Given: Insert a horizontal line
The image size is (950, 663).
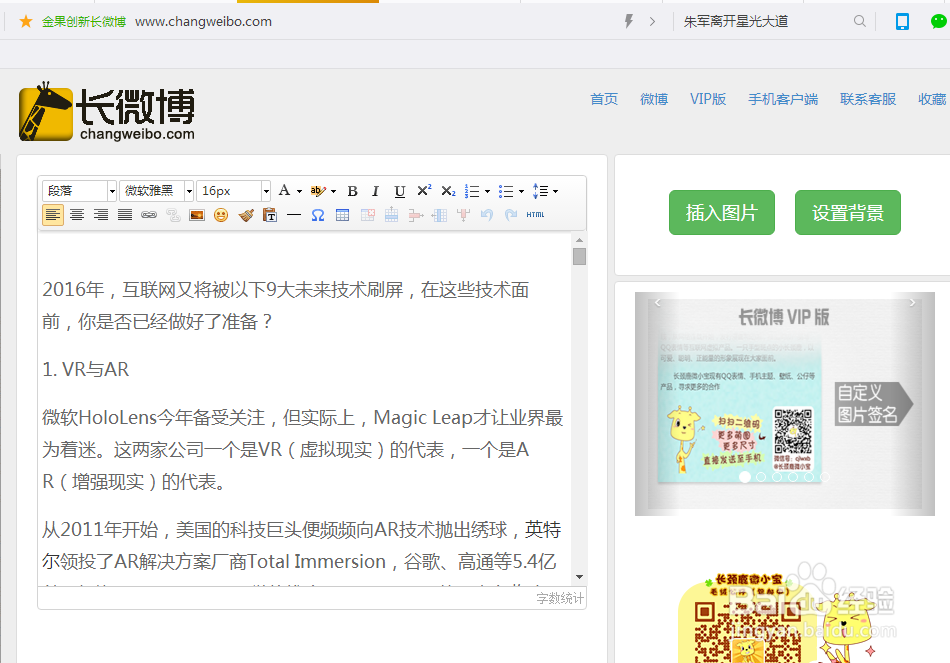Looking at the screenshot, I should tap(294, 215).
